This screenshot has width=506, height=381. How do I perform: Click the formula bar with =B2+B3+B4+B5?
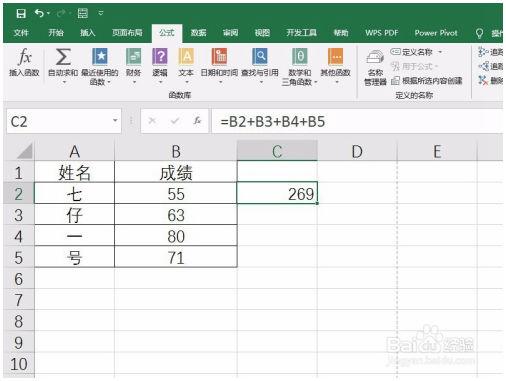point(357,121)
